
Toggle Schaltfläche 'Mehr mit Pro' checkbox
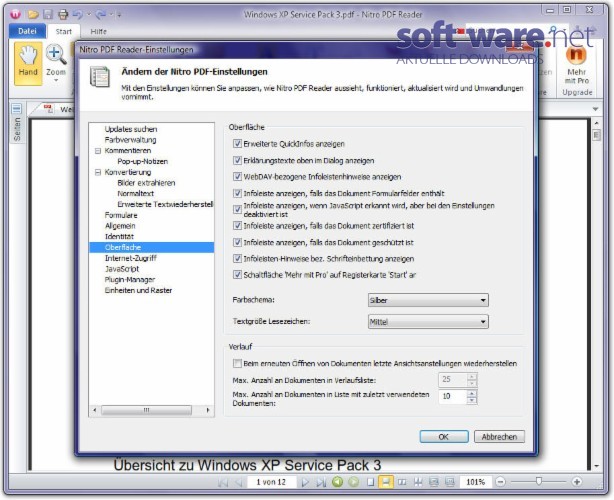pos(237,275)
